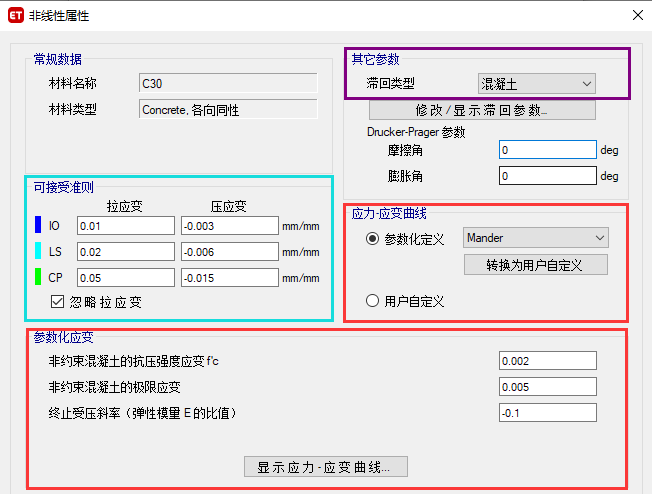Click the 终止受压斜率 field -0.1

click(x=548, y=412)
